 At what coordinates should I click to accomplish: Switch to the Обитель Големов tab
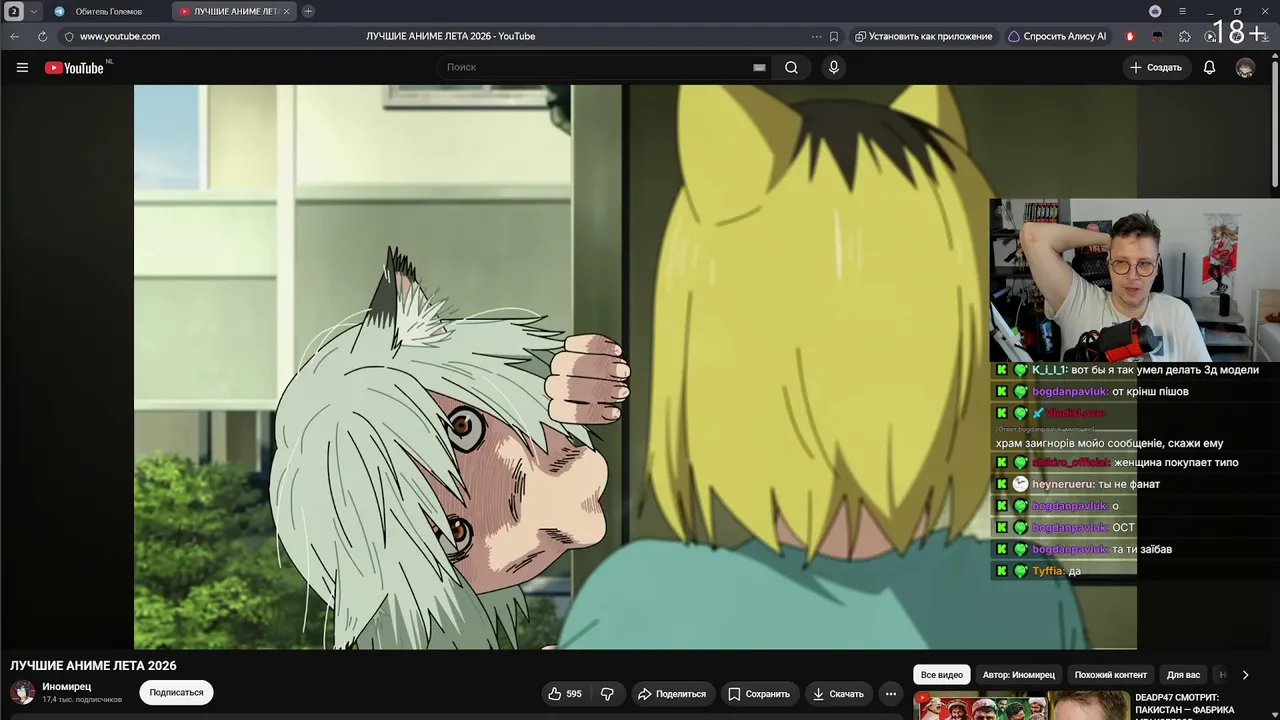(x=108, y=11)
